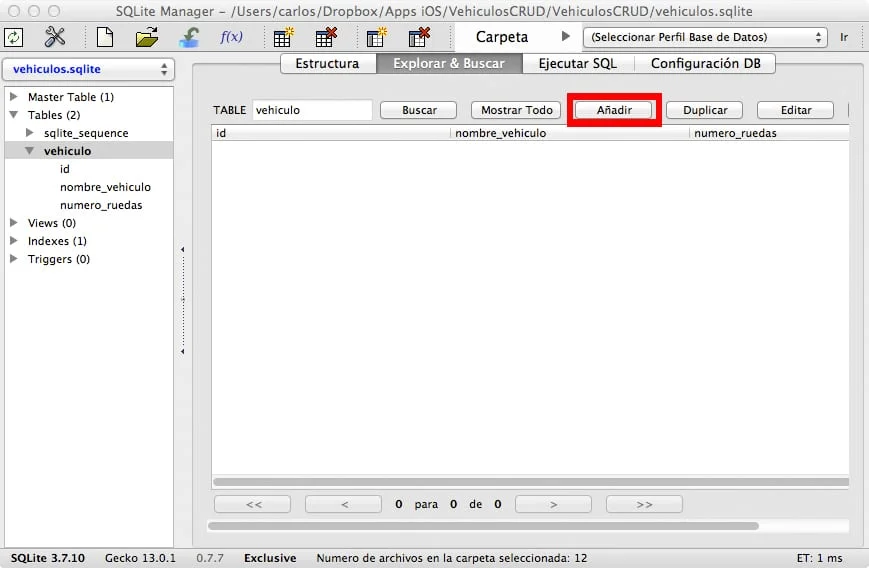The image size is (869, 568).
Task: Expand the Triggers (0) node
Action: (x=14, y=258)
